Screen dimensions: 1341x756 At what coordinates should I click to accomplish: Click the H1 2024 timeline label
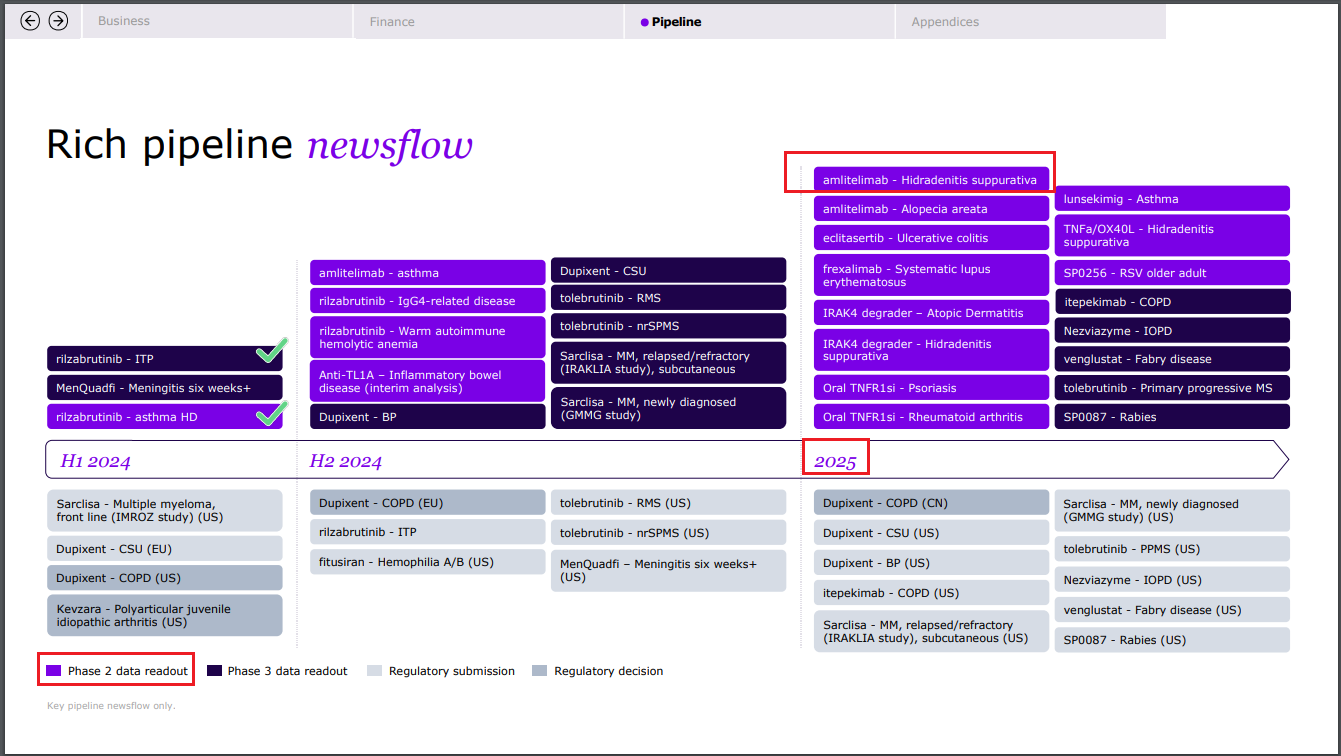point(96,461)
